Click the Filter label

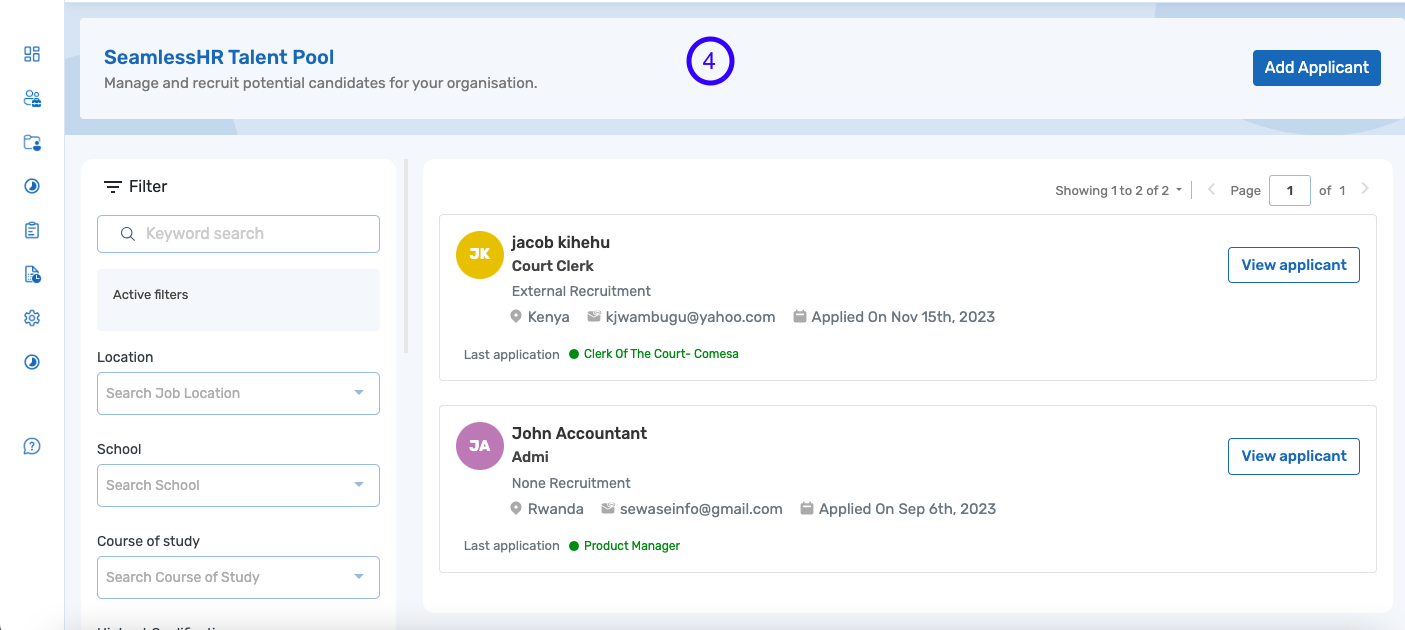pyautogui.click(x=148, y=187)
